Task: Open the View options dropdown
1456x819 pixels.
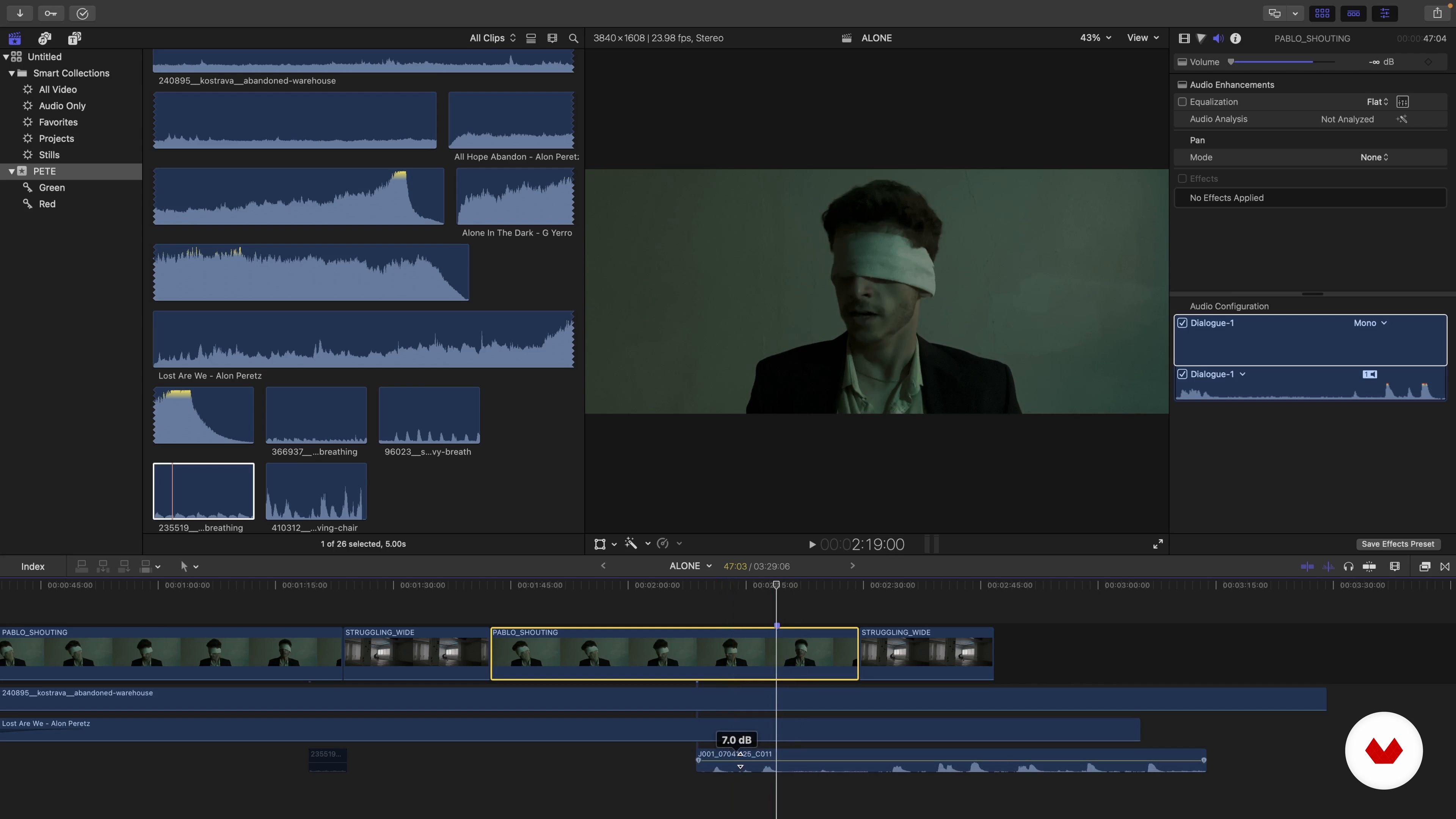Action: tap(1143, 38)
